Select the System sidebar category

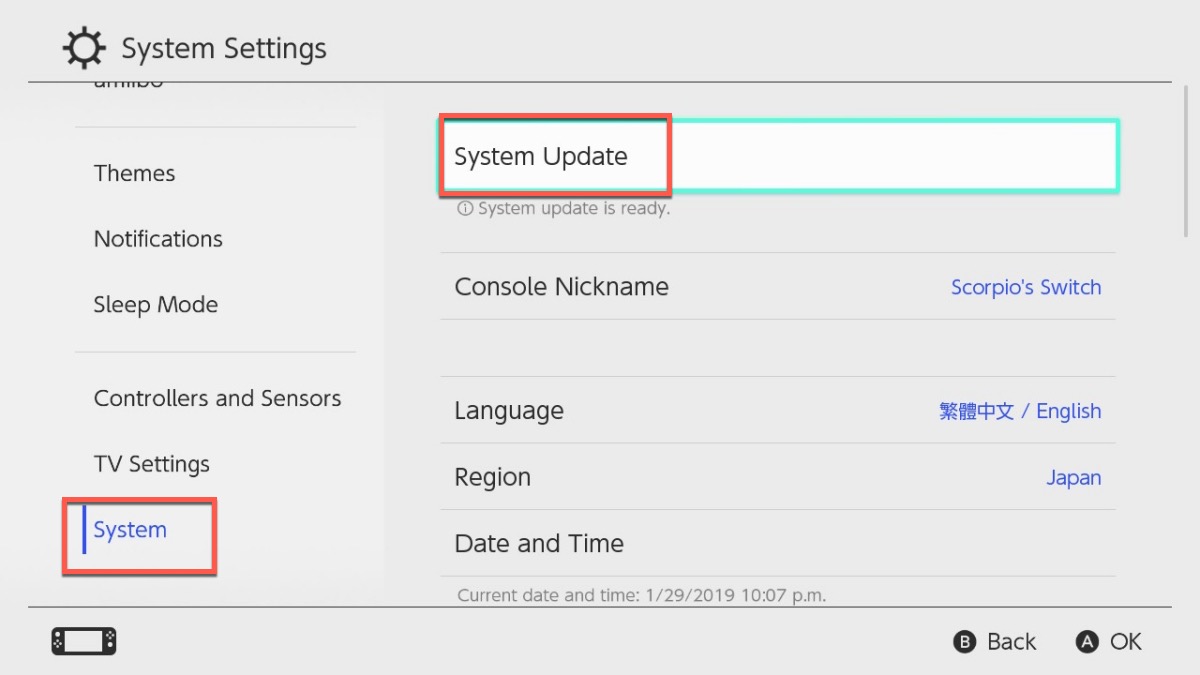click(x=130, y=530)
